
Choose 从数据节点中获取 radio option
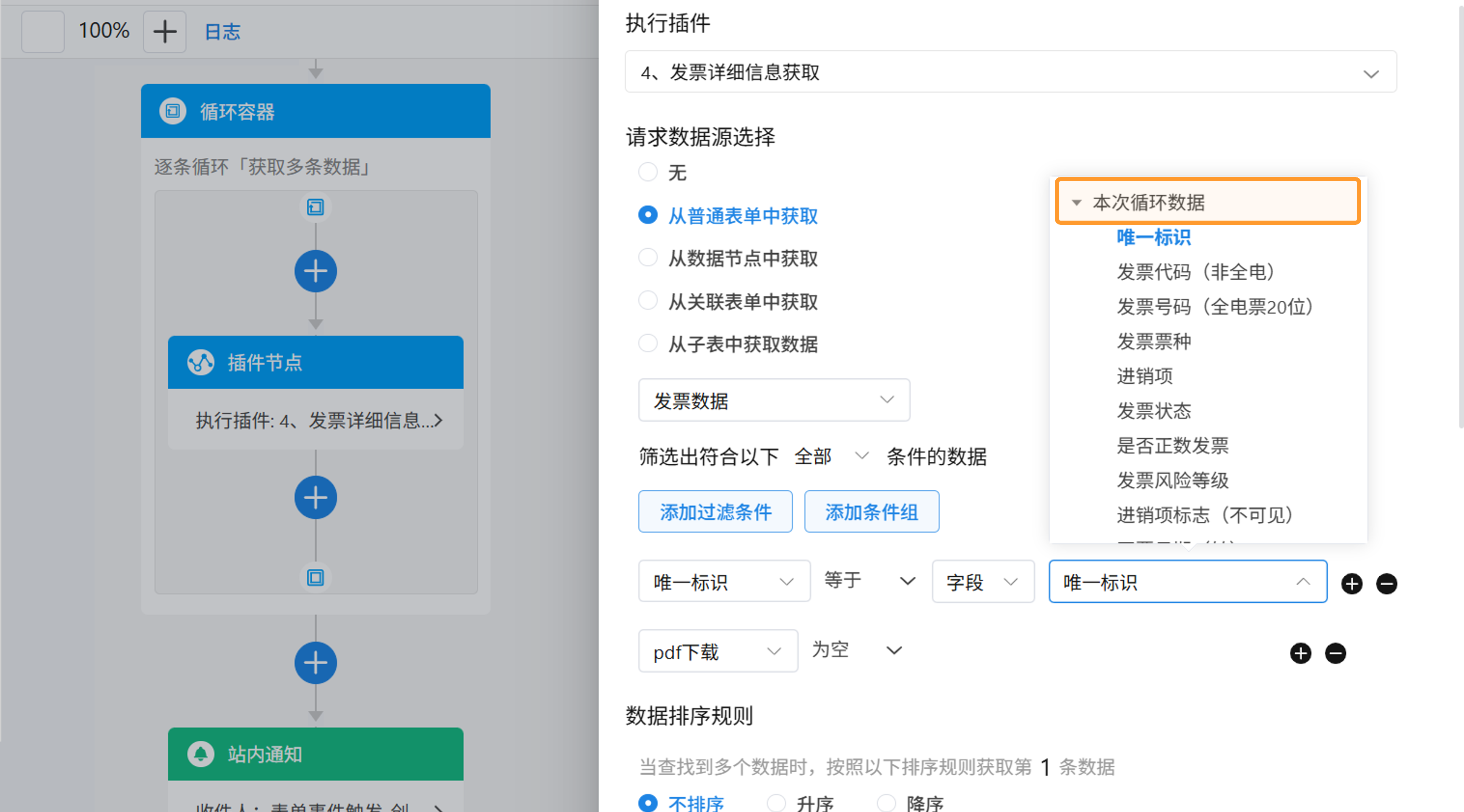pos(648,258)
